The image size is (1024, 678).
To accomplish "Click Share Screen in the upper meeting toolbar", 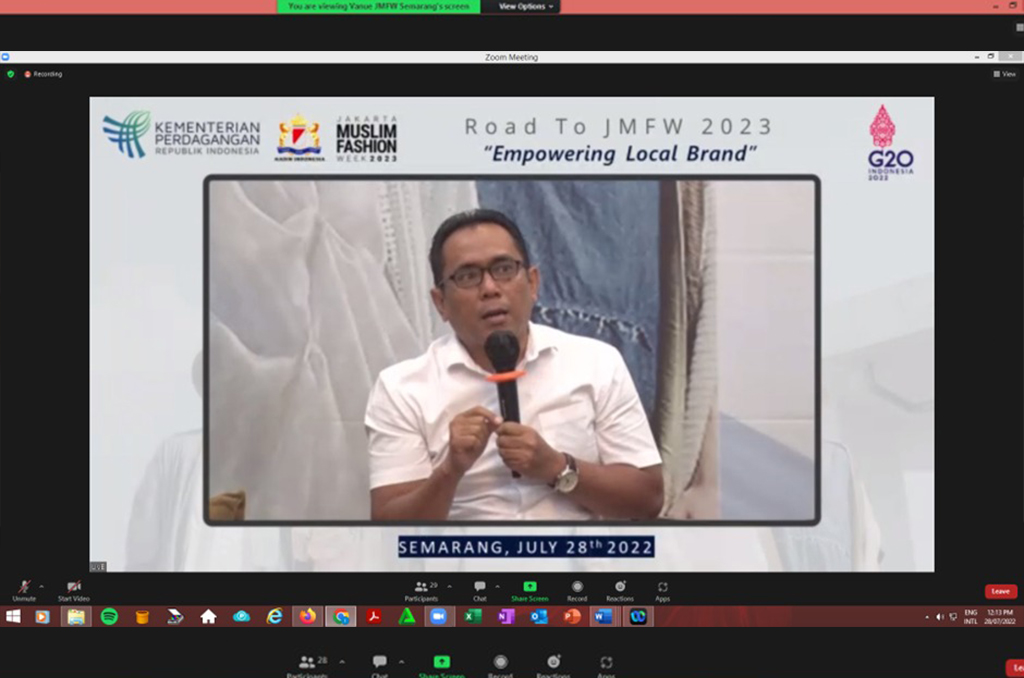I will [x=529, y=590].
